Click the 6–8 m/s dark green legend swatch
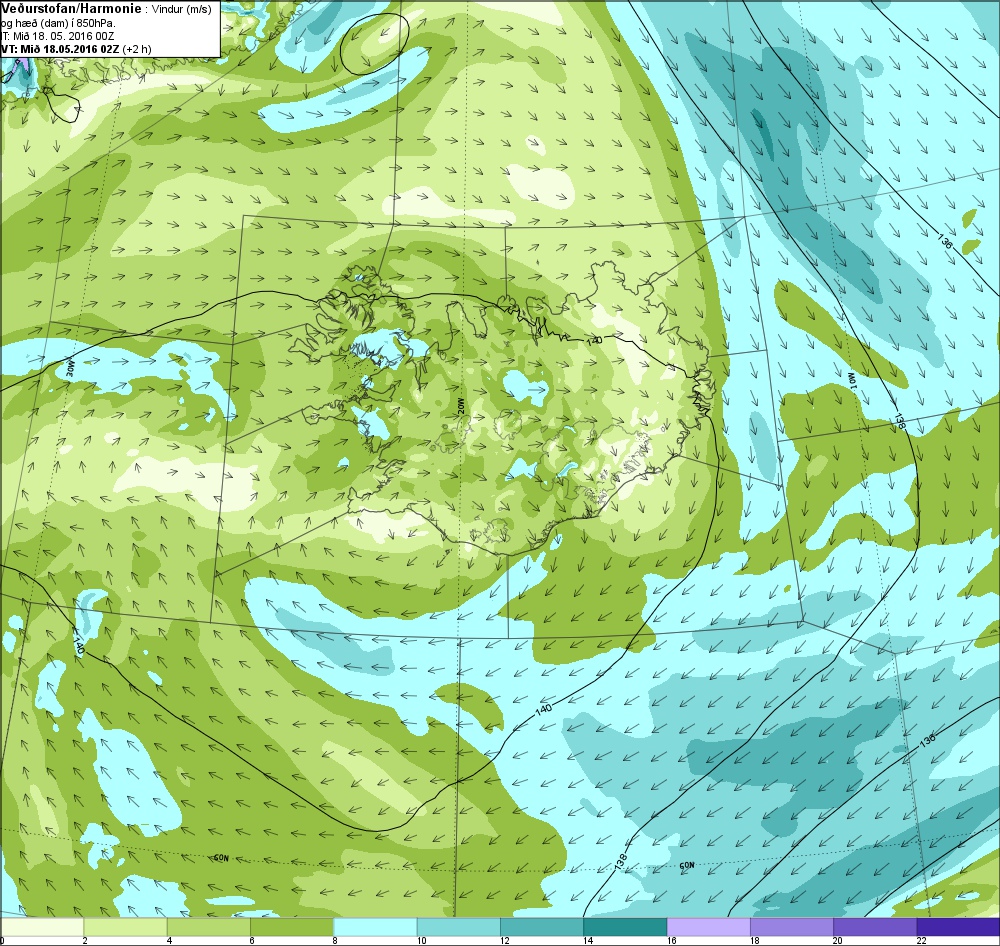Image resolution: width=1000 pixels, height=946 pixels. (292, 926)
